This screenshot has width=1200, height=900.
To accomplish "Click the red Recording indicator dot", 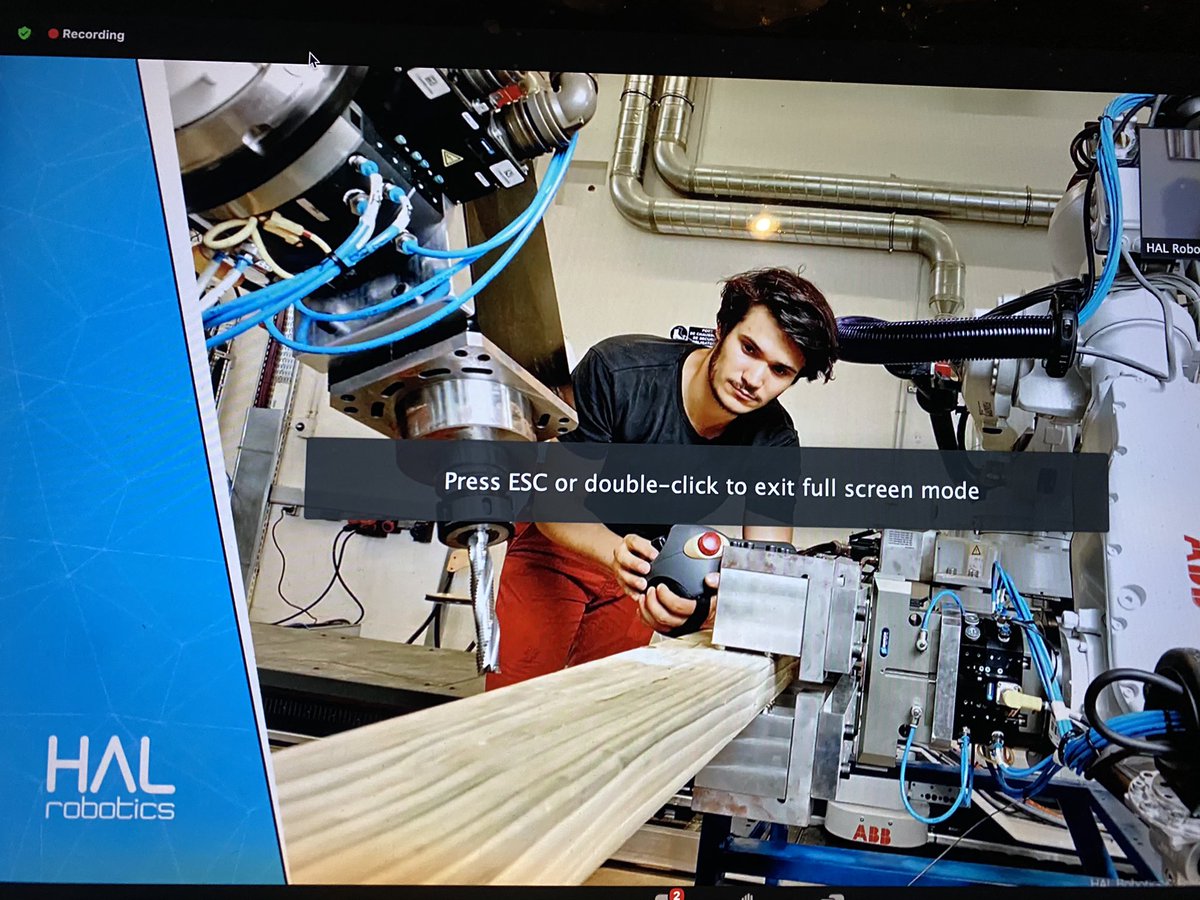I will pyautogui.click(x=55, y=34).
